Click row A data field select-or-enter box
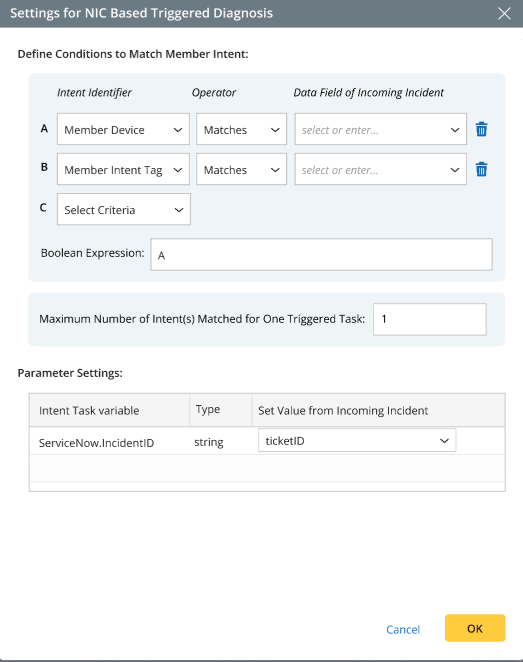 [x=380, y=129]
